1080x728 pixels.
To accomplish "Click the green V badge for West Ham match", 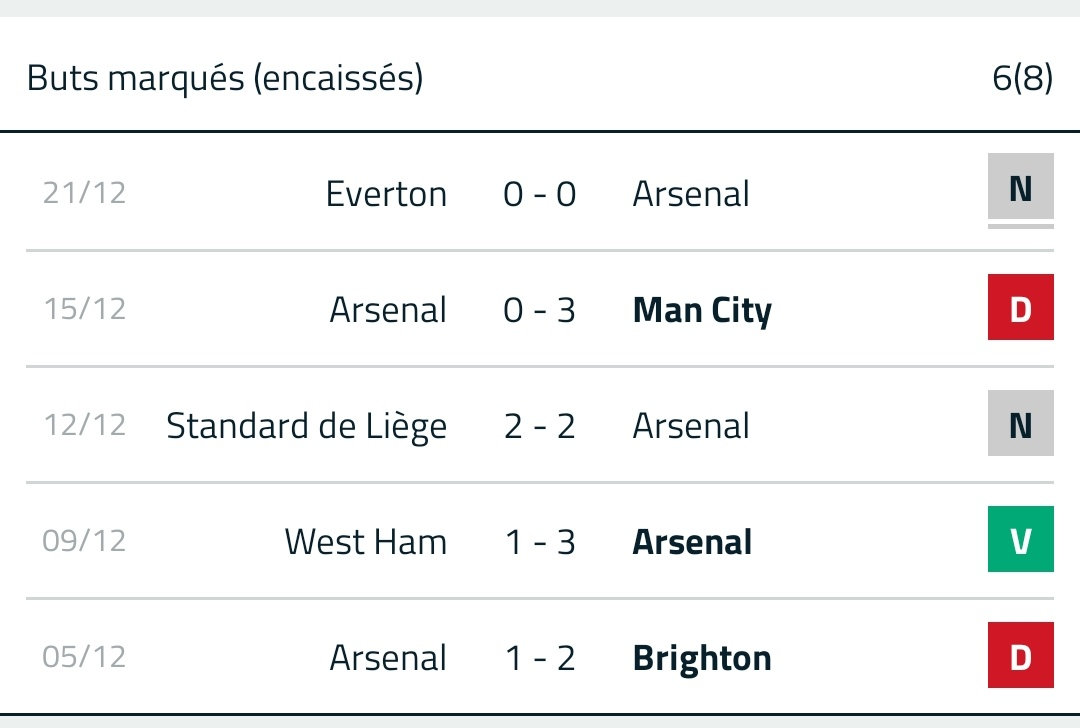I will pyautogui.click(x=1020, y=540).
